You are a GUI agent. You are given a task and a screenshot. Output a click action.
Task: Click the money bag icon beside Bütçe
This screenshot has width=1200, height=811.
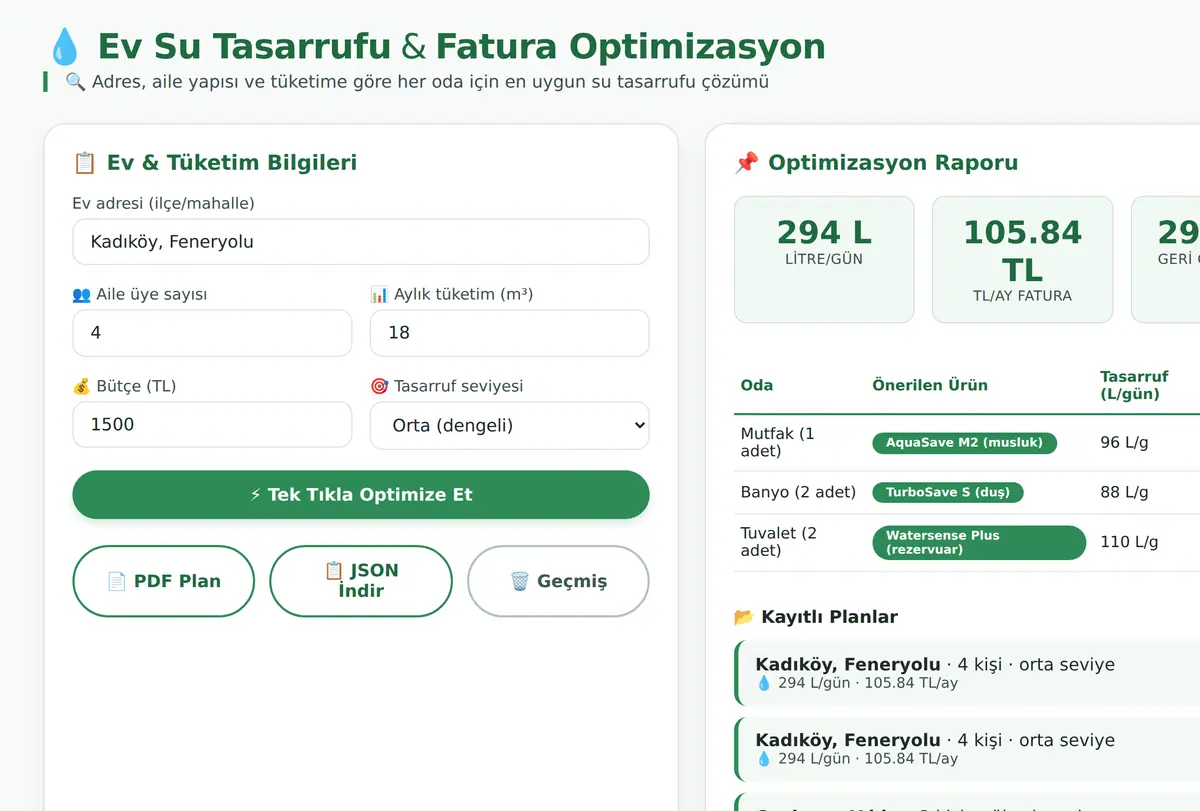[81, 386]
